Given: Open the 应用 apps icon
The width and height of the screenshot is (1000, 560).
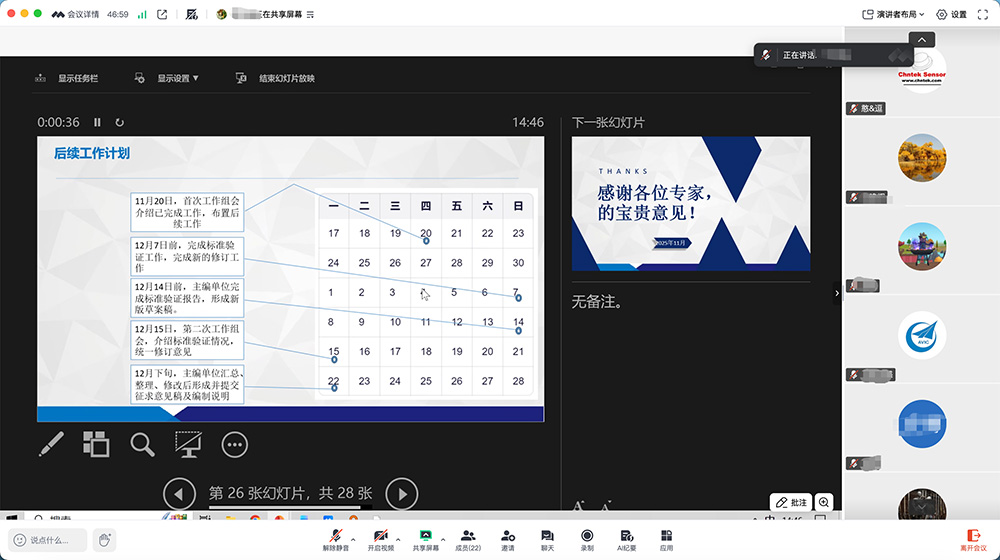Looking at the screenshot, I should (x=666, y=538).
